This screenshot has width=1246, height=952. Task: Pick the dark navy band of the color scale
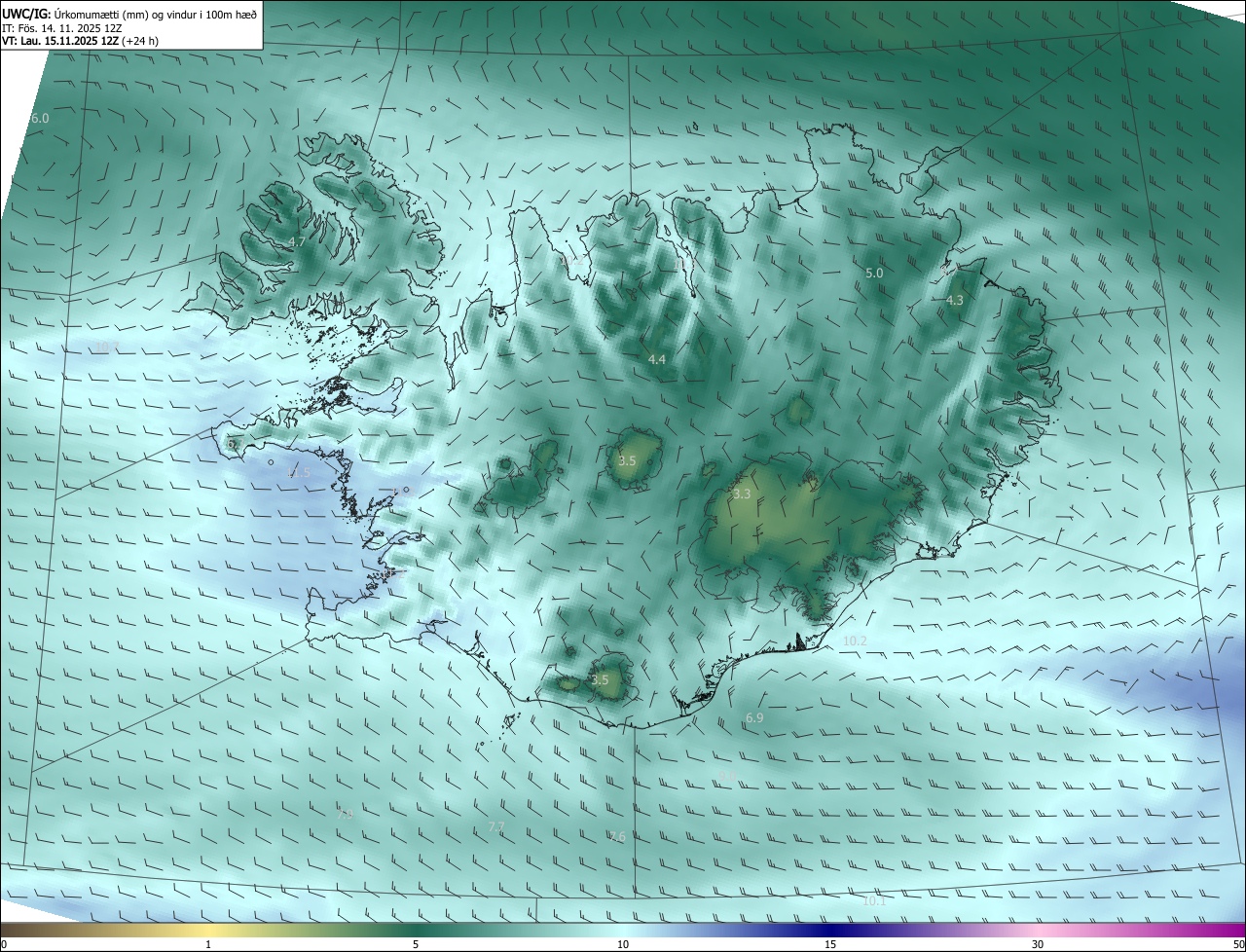[830, 930]
